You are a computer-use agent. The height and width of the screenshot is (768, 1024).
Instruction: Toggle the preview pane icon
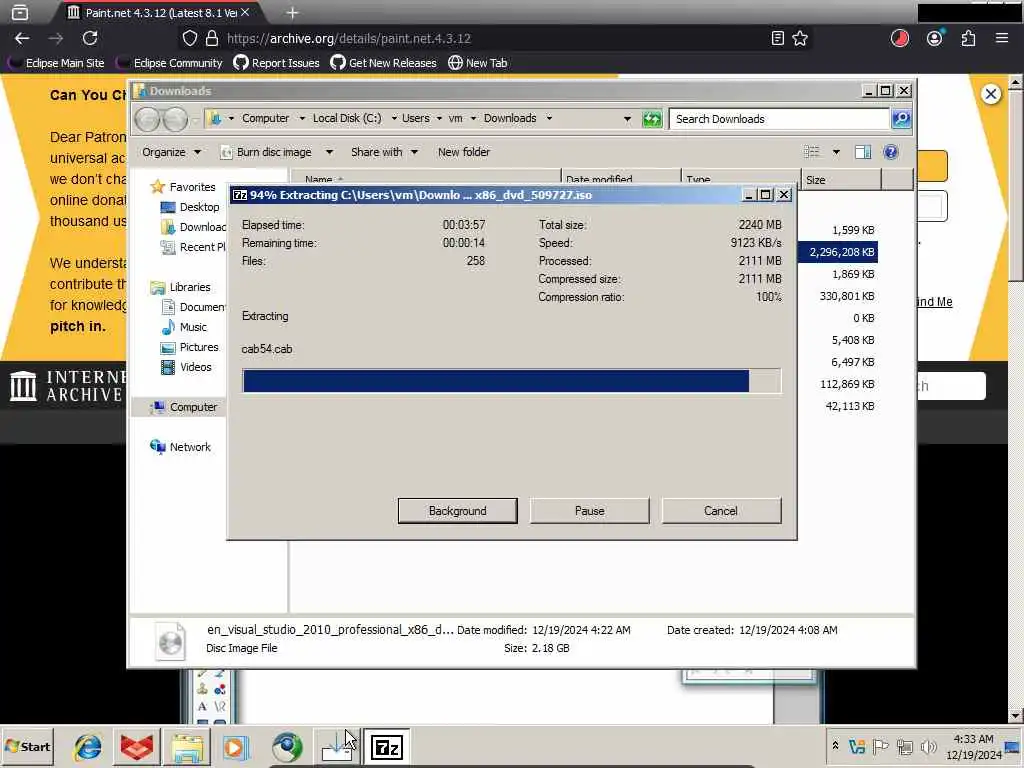pos(863,152)
